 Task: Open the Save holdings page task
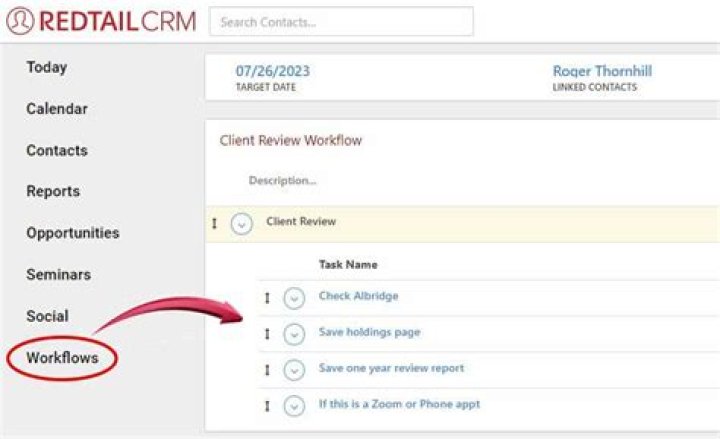point(370,332)
